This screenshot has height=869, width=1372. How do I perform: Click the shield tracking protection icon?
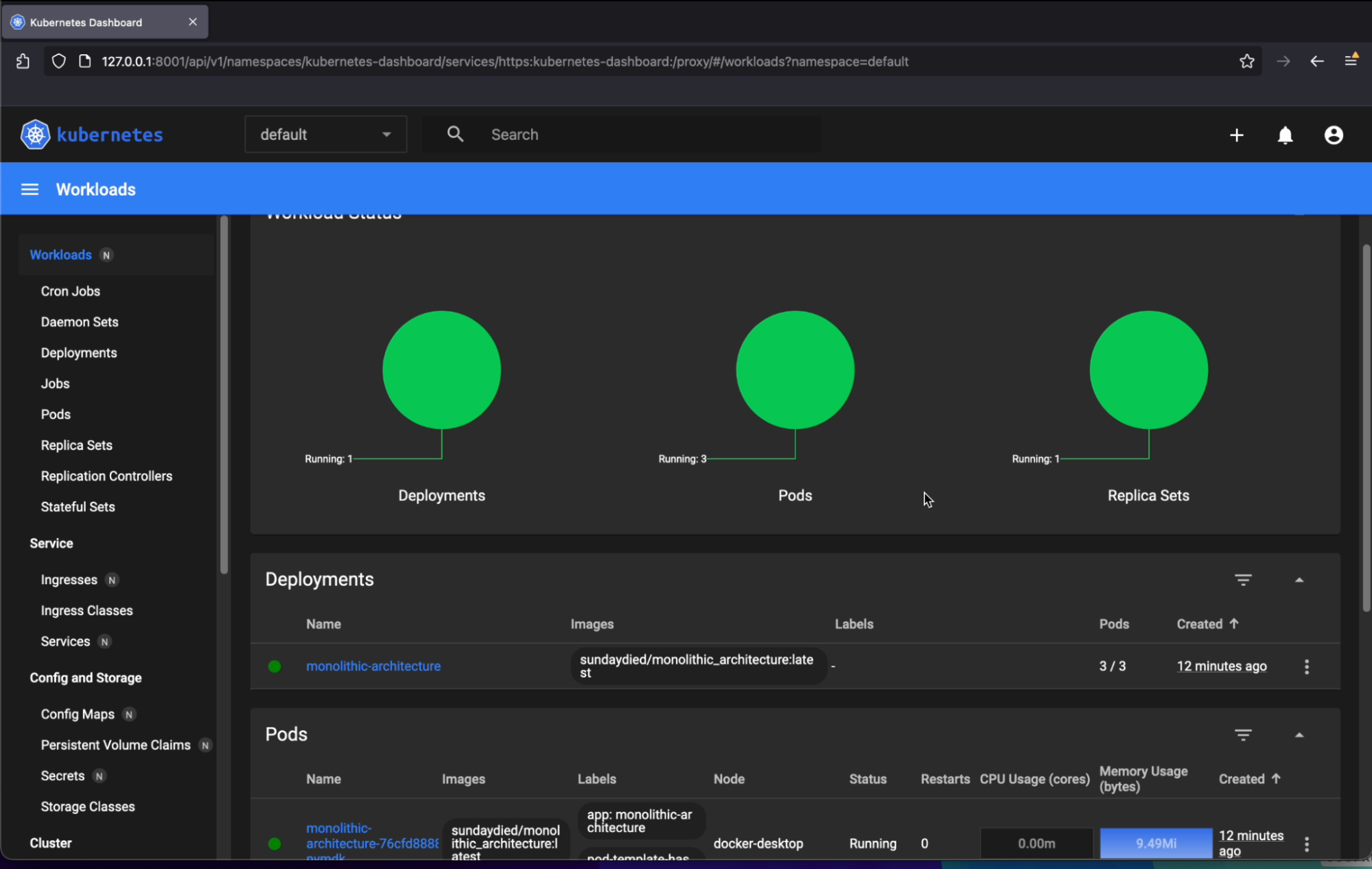pos(59,61)
